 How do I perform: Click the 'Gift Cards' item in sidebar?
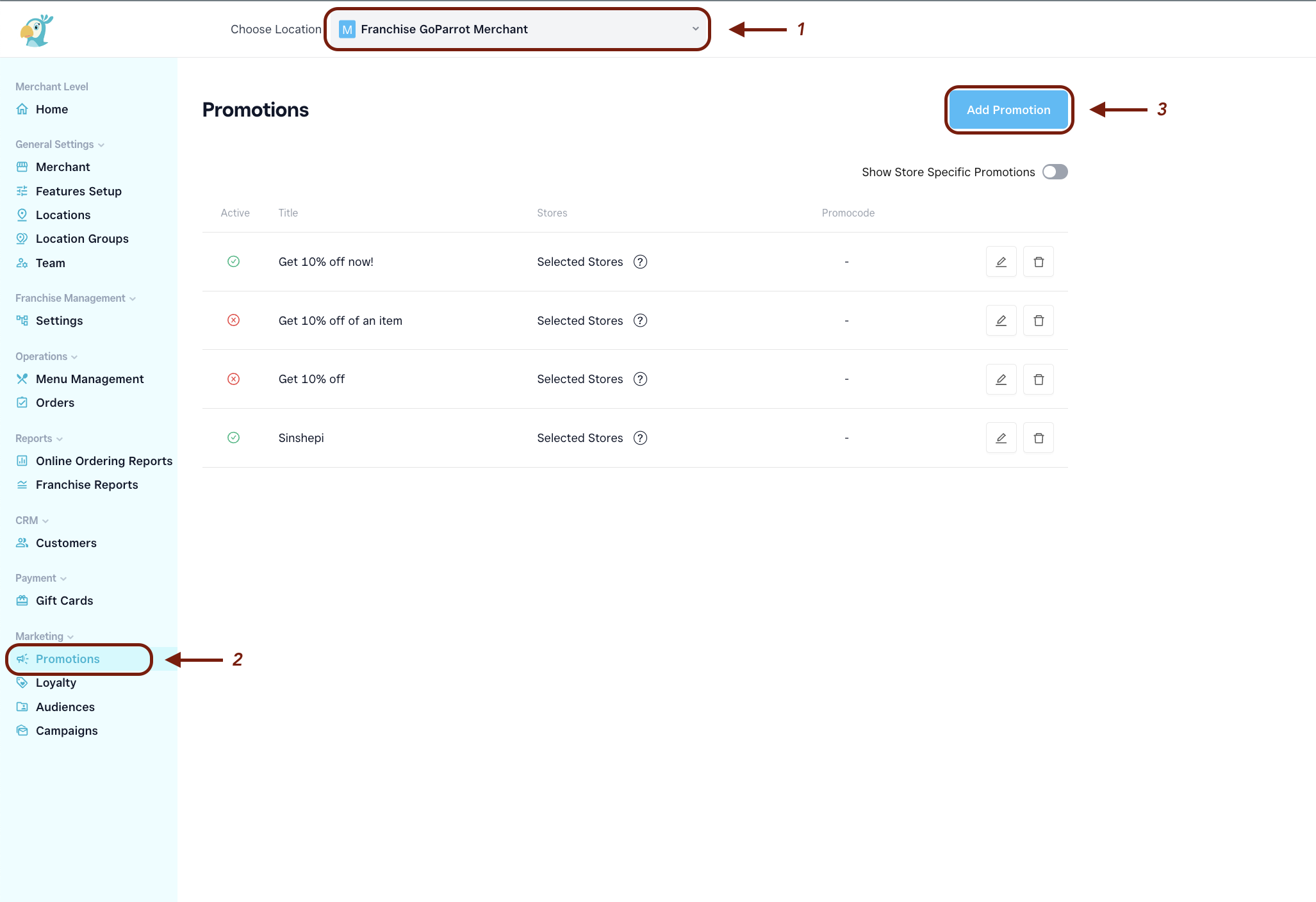pyautogui.click(x=65, y=601)
